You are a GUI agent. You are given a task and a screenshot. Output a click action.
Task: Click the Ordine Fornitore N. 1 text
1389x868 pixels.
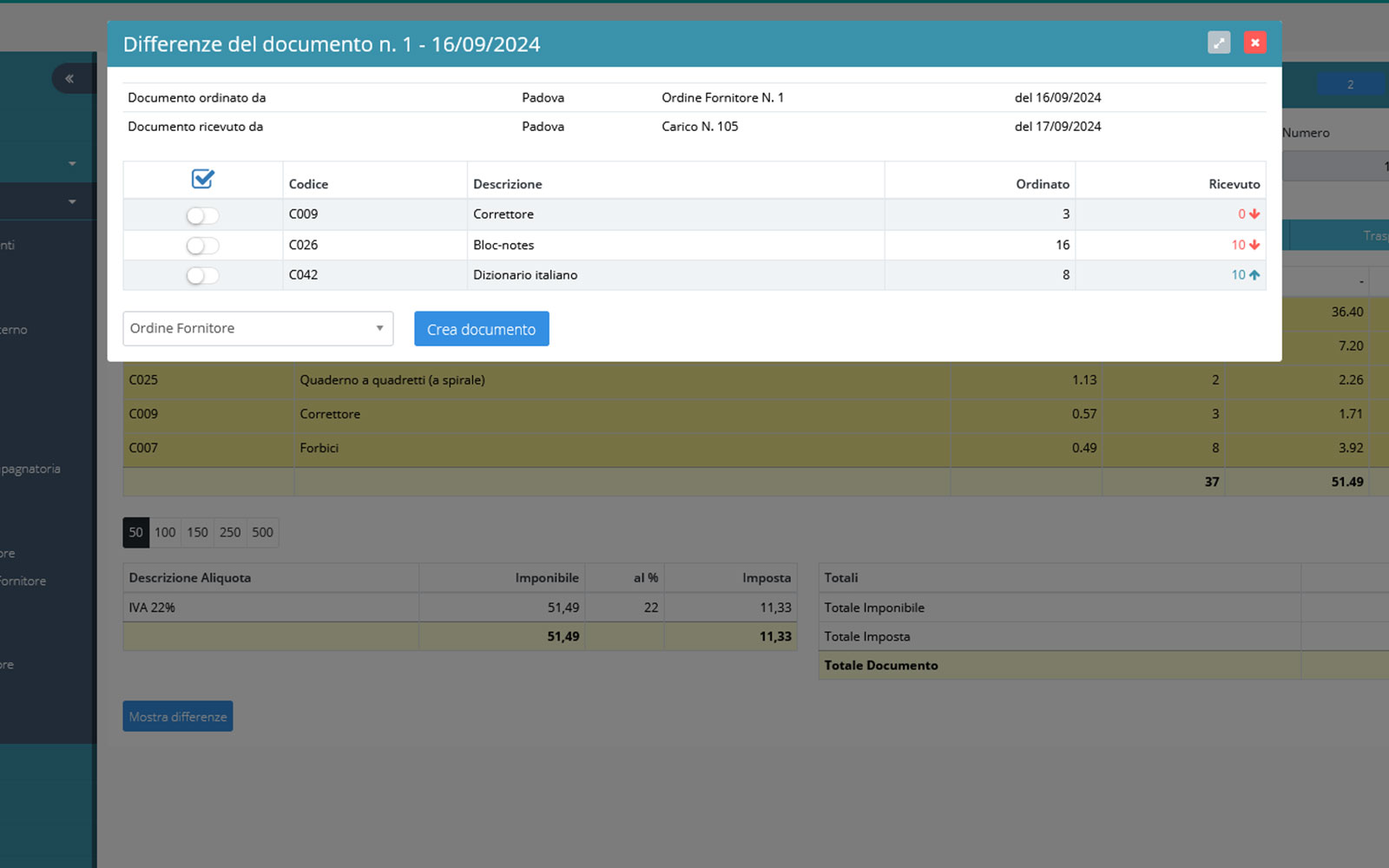(x=722, y=97)
